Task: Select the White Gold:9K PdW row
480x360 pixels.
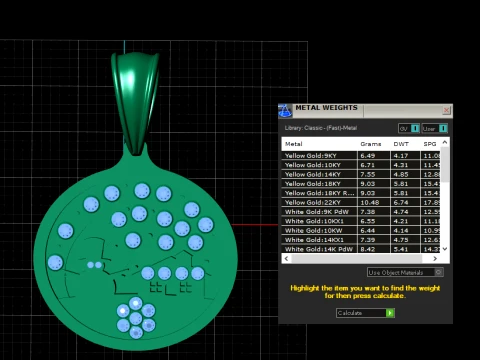Action: pos(361,212)
